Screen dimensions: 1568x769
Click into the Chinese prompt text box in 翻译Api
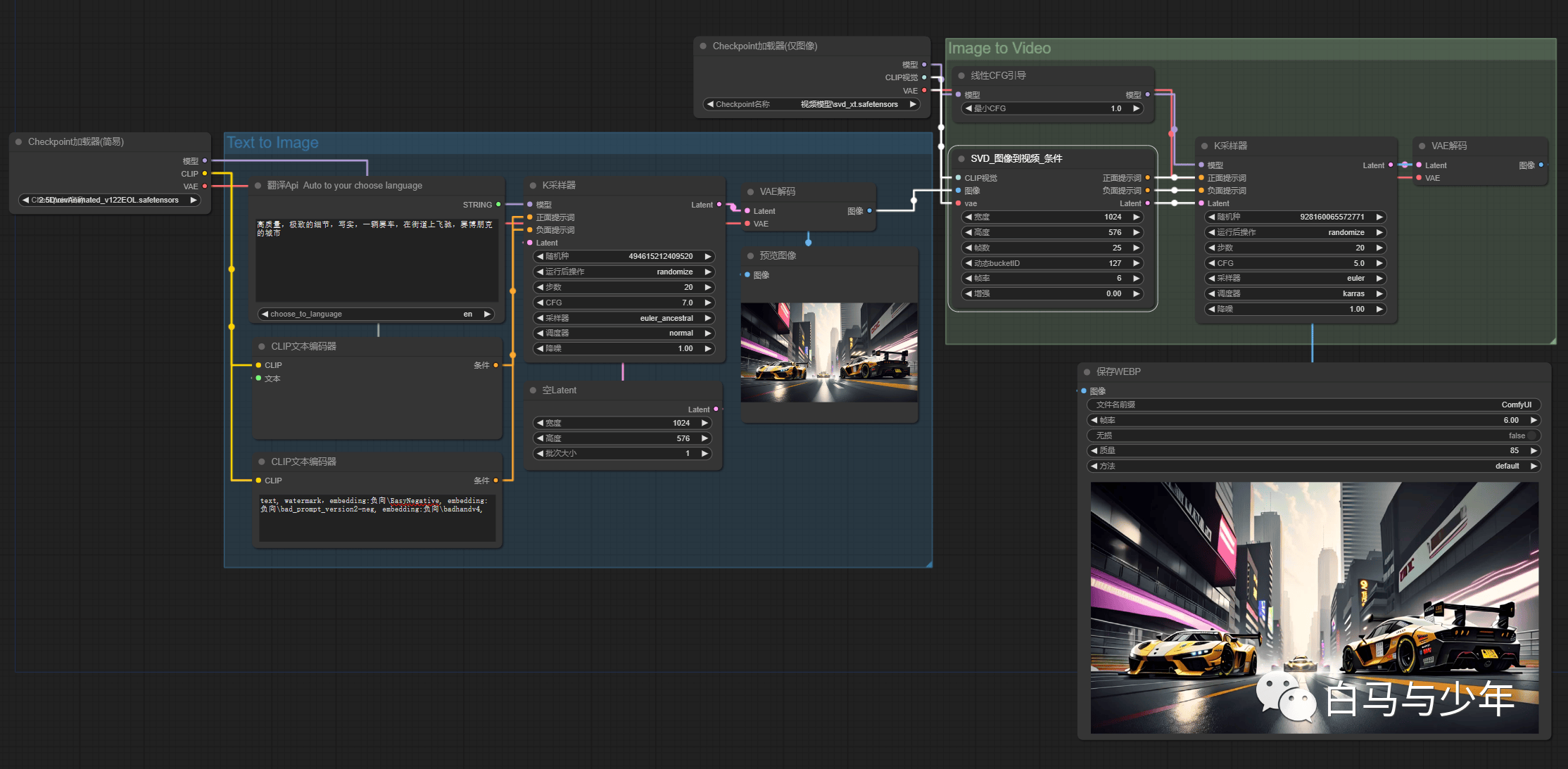coord(377,260)
